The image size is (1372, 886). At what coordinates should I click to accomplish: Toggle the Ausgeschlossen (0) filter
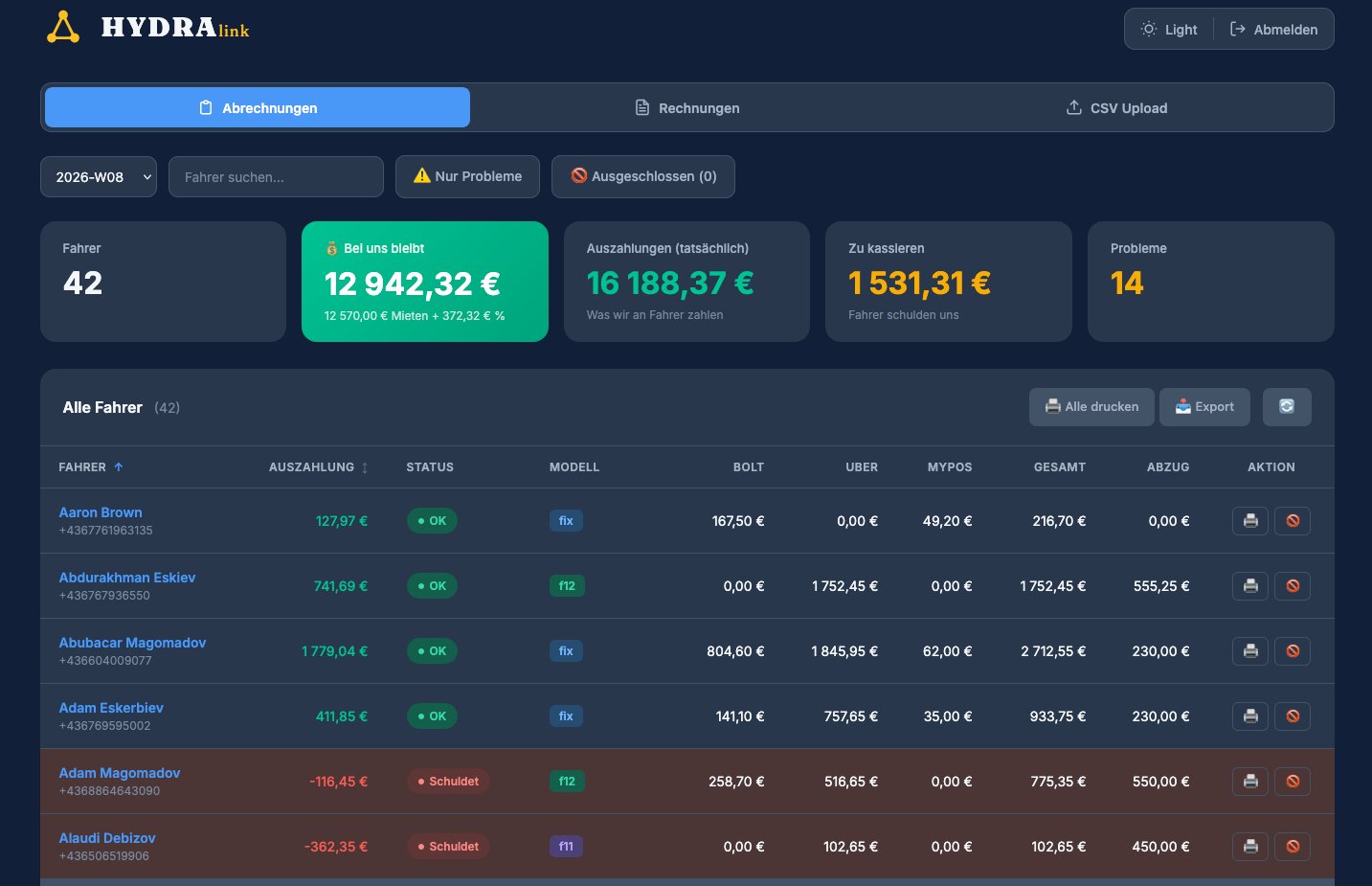point(642,176)
